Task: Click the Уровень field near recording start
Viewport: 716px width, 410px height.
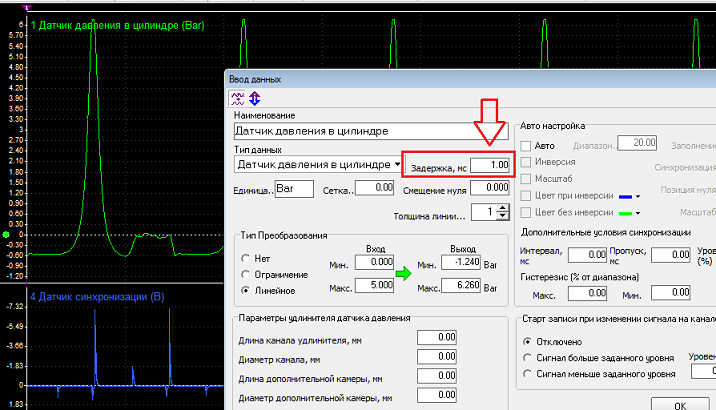Action: point(704,371)
